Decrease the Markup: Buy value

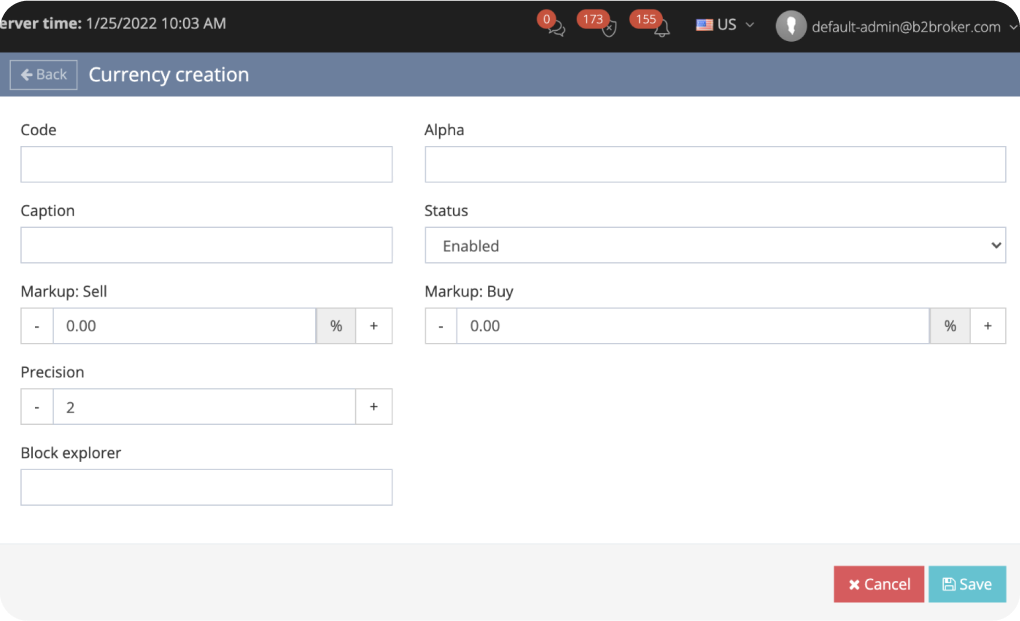[x=441, y=326]
